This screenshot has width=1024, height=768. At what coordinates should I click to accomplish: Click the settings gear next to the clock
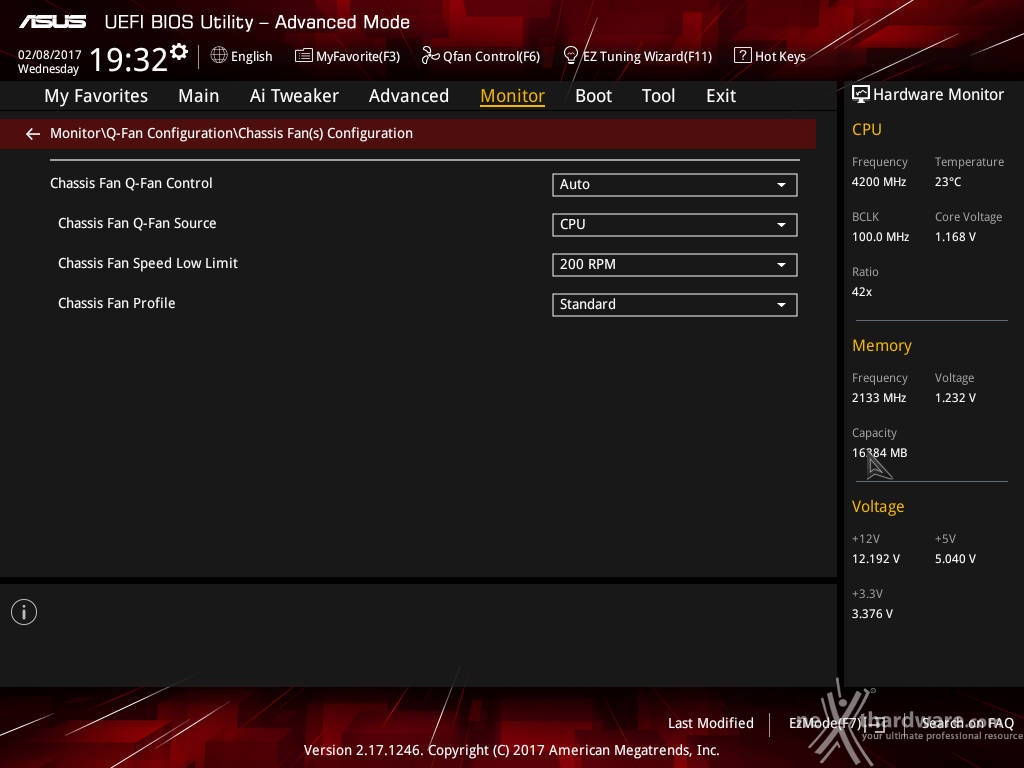pyautogui.click(x=178, y=52)
